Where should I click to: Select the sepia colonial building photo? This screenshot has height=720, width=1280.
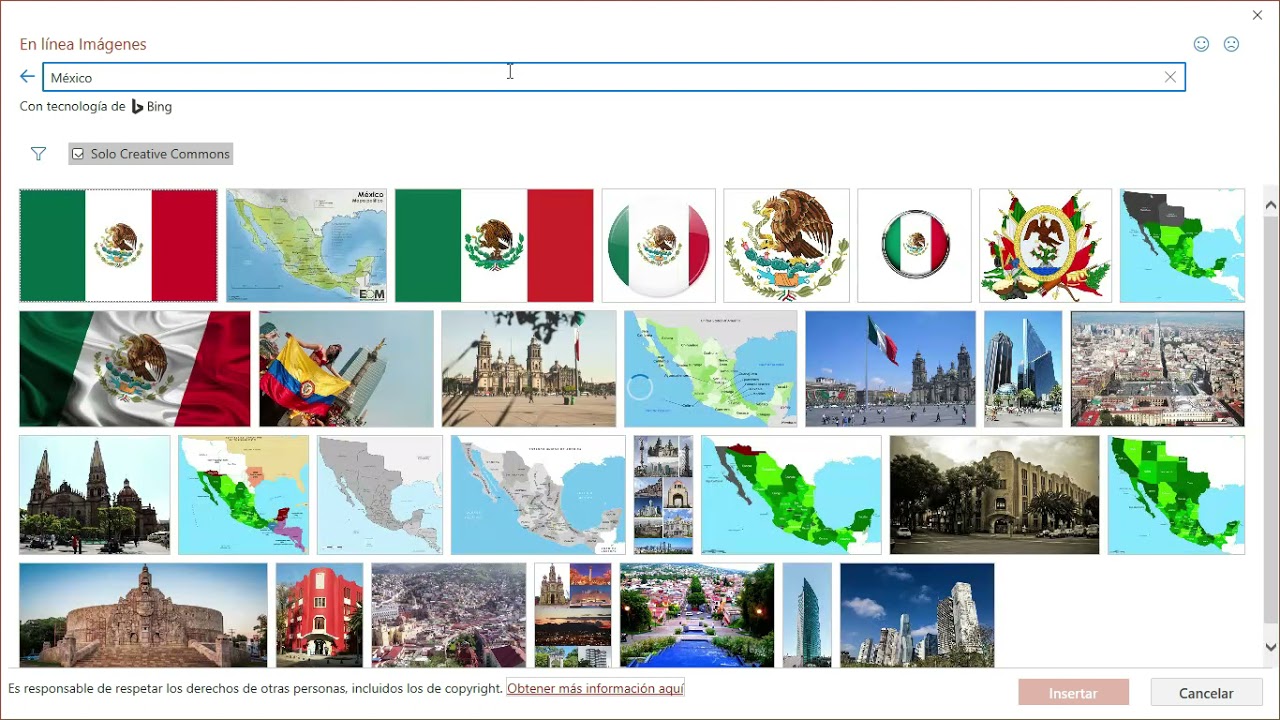tap(995, 495)
